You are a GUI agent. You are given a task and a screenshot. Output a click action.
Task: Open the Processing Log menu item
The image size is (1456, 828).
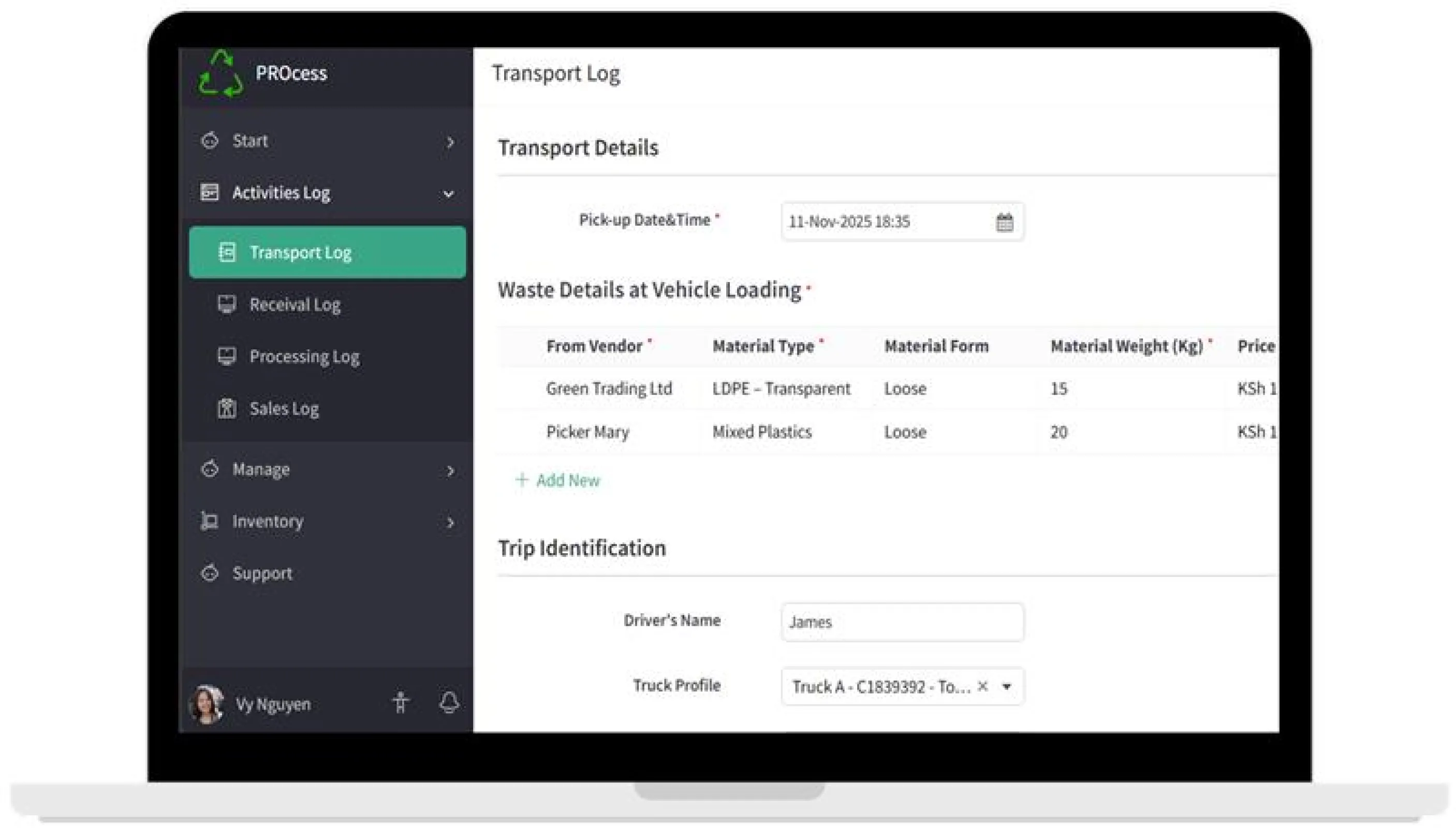pyautogui.click(x=304, y=357)
